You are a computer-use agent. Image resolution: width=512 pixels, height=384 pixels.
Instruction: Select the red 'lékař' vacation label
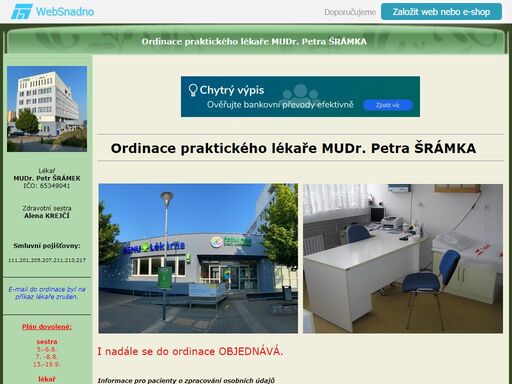[x=47, y=379]
